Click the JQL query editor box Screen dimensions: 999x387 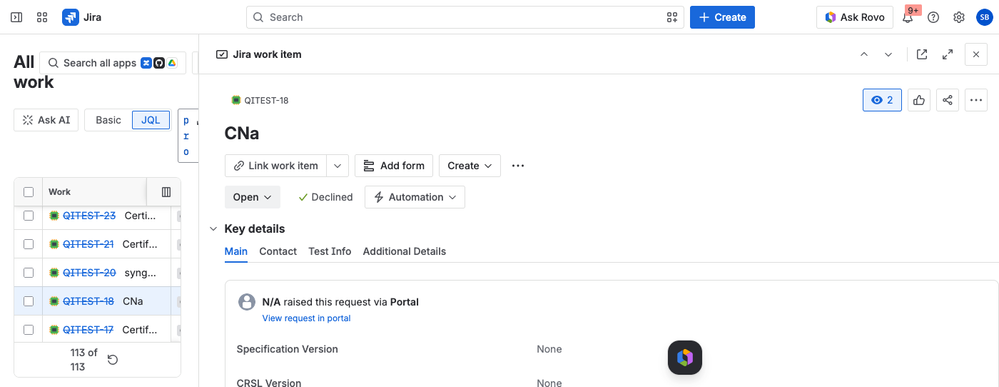[189, 136]
